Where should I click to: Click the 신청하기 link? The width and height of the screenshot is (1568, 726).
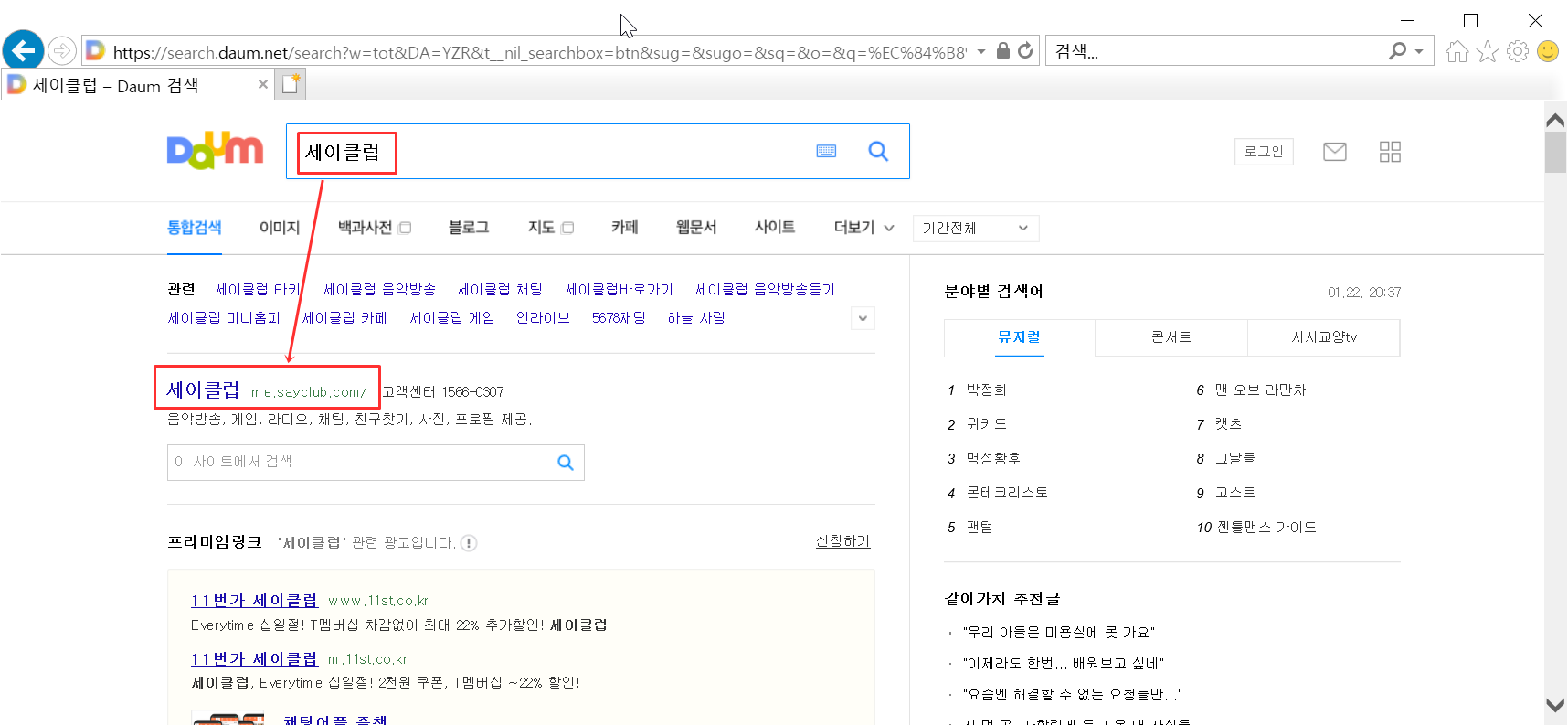[x=842, y=541]
